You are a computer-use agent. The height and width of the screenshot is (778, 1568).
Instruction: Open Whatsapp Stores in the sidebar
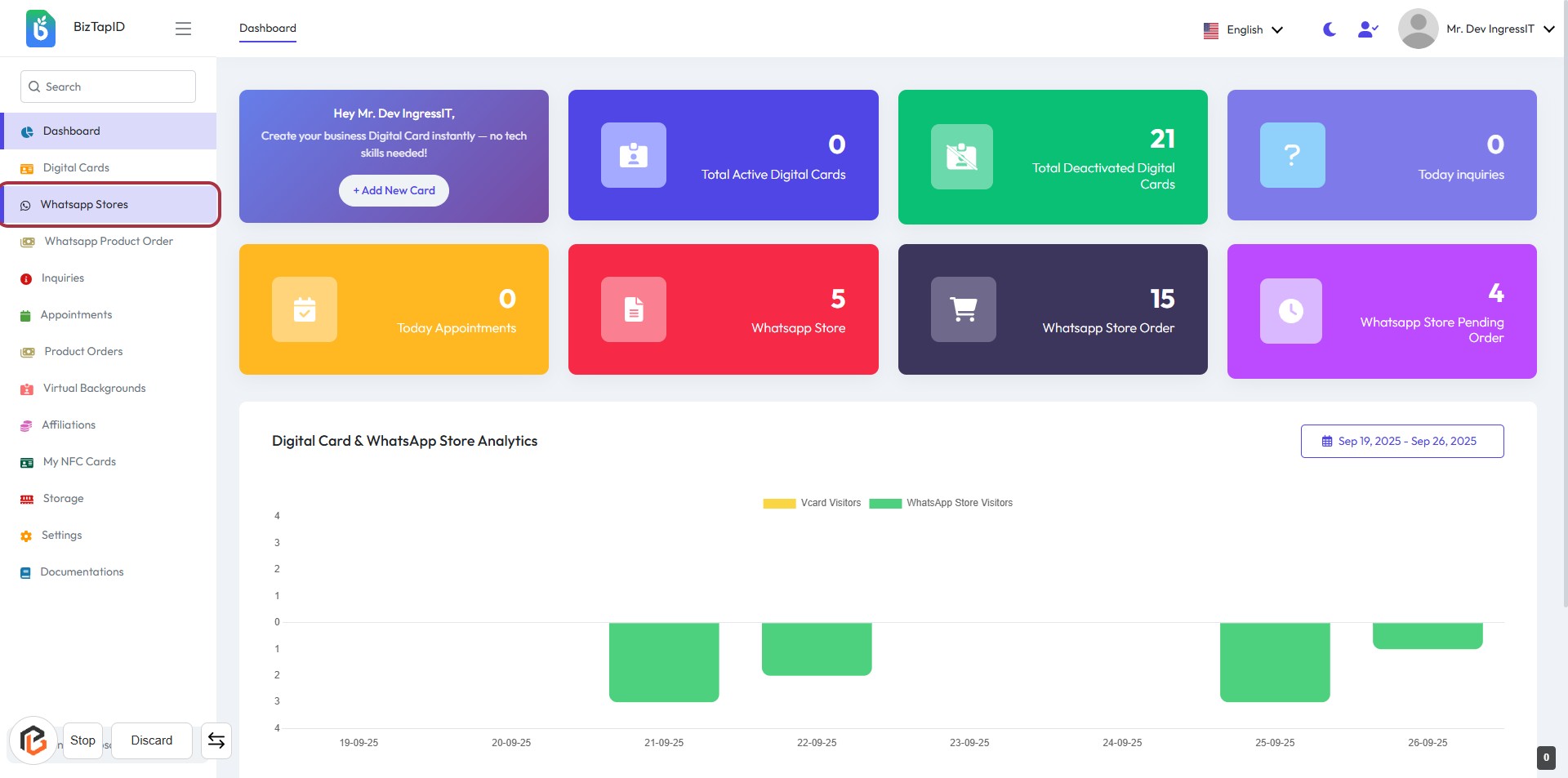point(84,205)
